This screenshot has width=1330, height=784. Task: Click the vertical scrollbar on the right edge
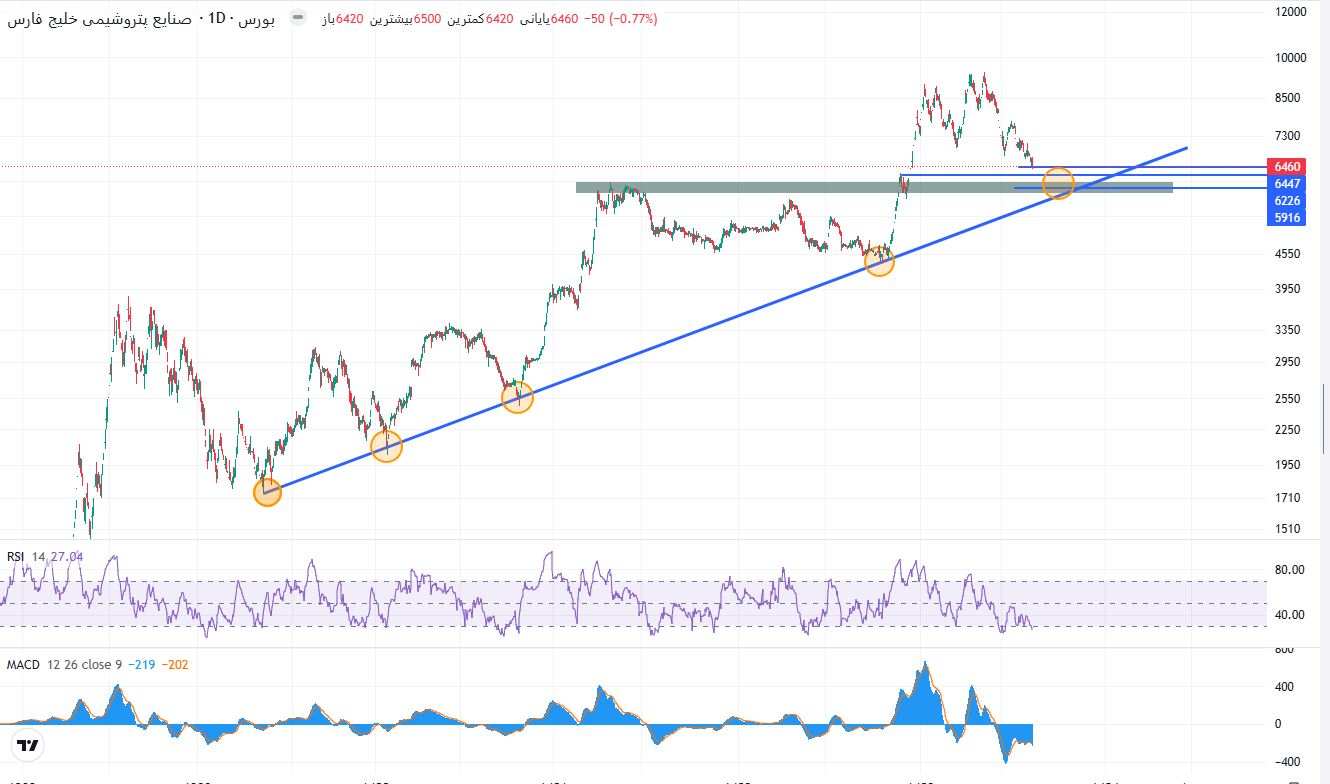1325,418
